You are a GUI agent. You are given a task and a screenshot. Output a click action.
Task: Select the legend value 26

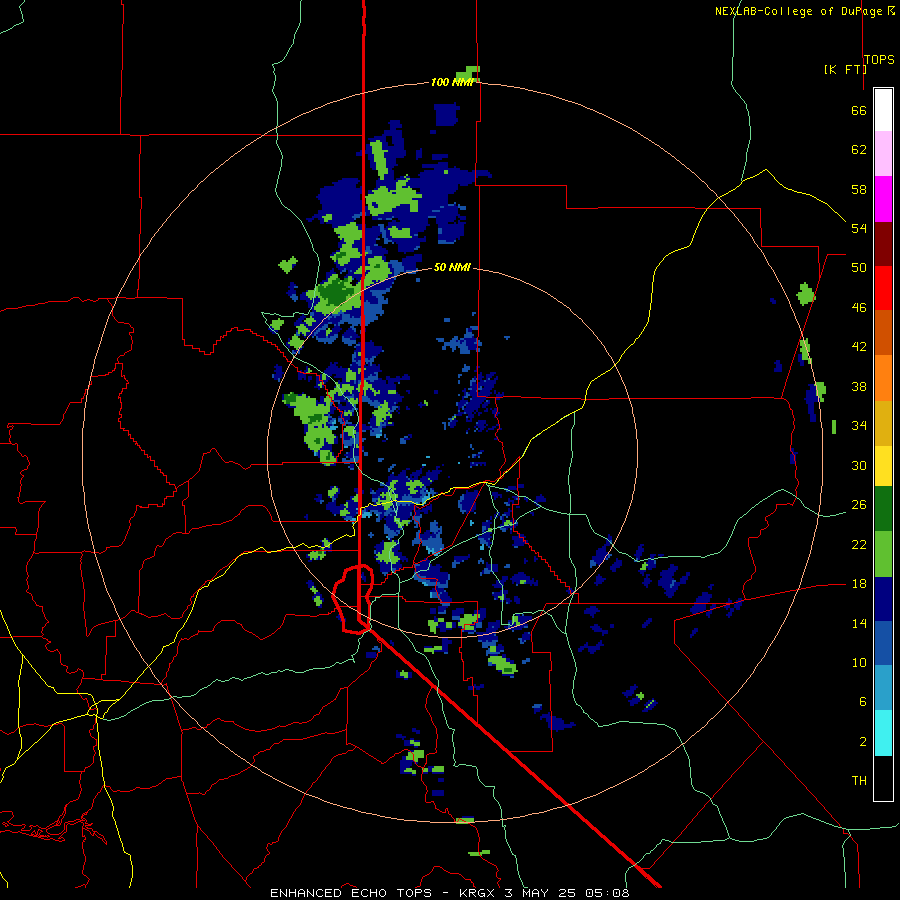pos(859,505)
